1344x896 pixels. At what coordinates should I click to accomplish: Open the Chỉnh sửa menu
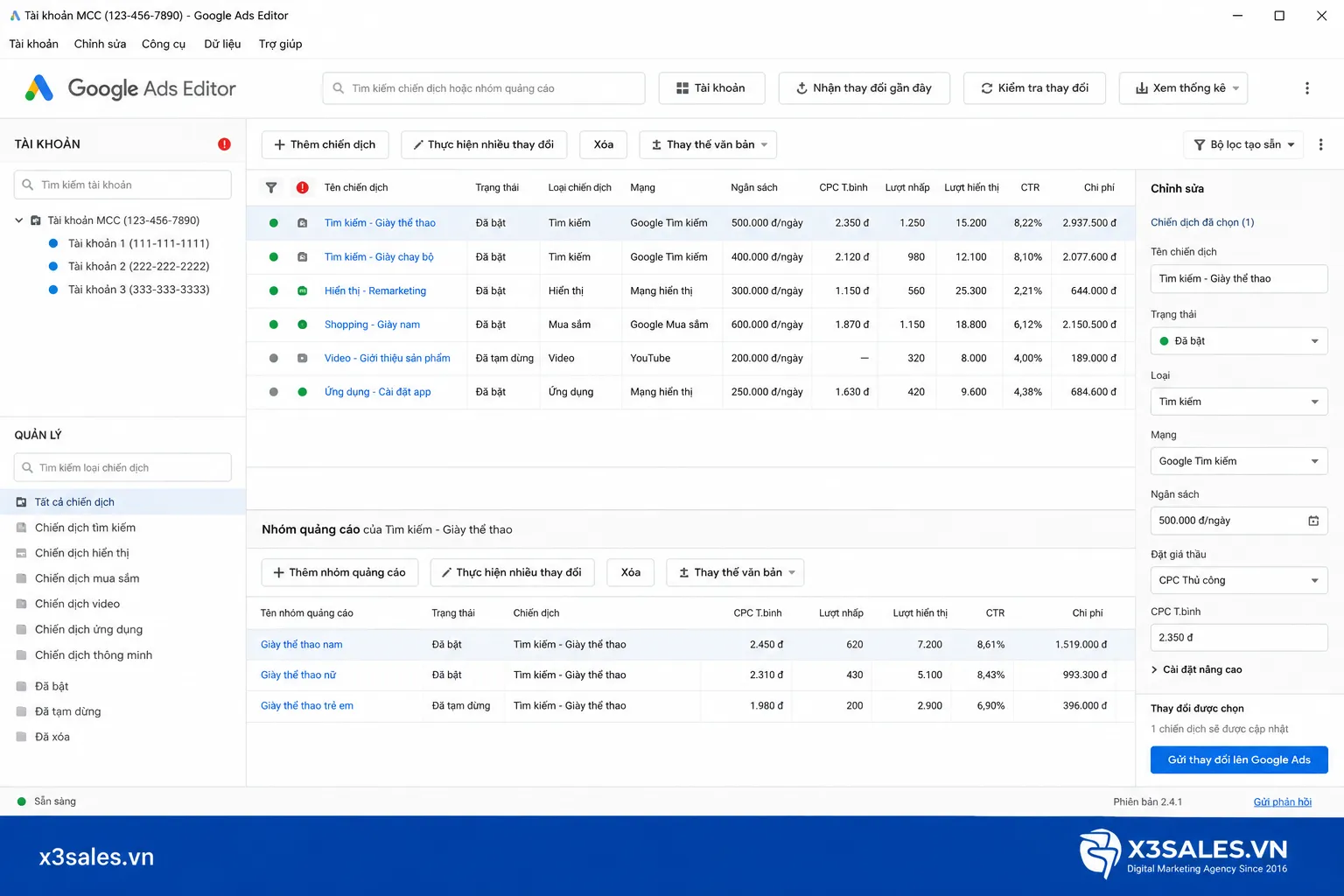pos(100,44)
